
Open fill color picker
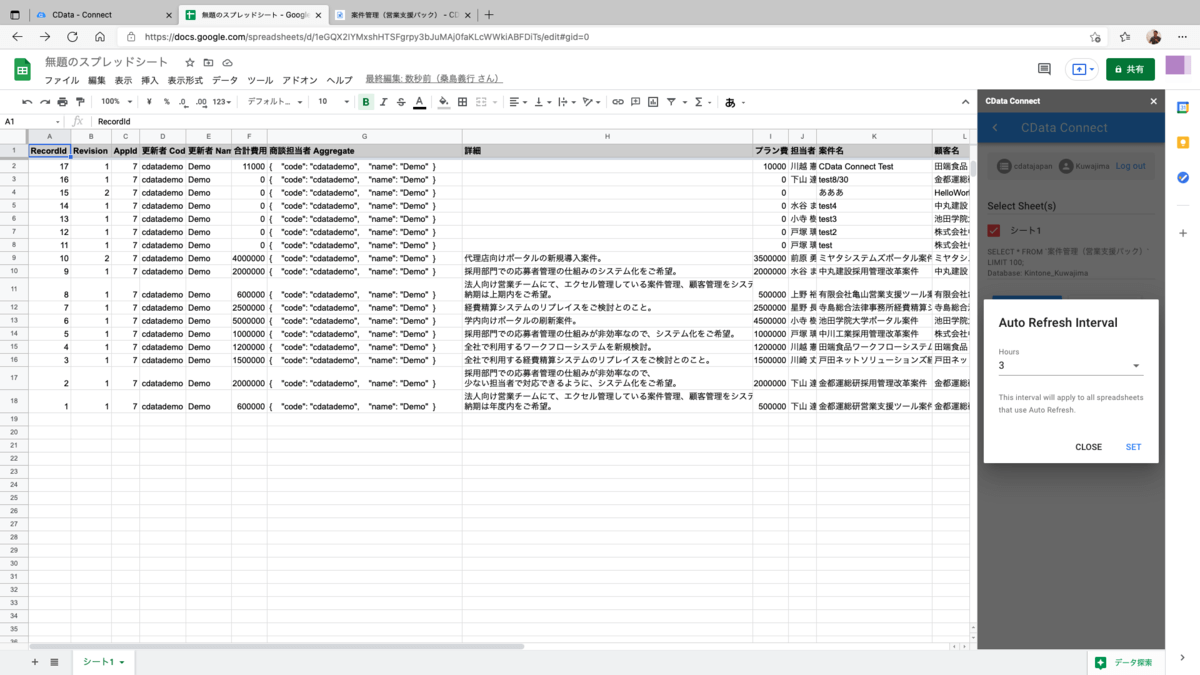click(444, 102)
